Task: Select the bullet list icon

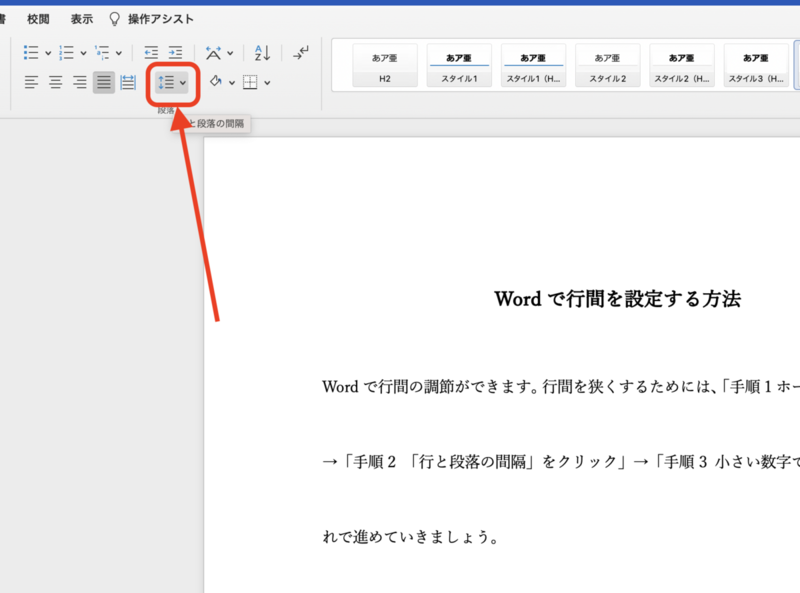Action: point(31,52)
